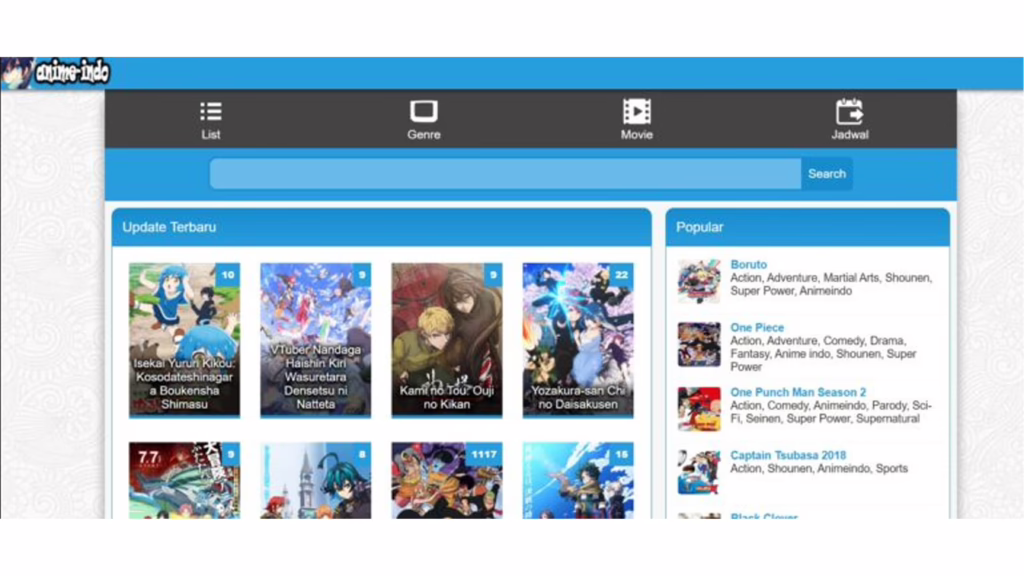Click episode badge 10 on Isekai card
Screen dimensions: 1024x576
pyautogui.click(x=228, y=275)
